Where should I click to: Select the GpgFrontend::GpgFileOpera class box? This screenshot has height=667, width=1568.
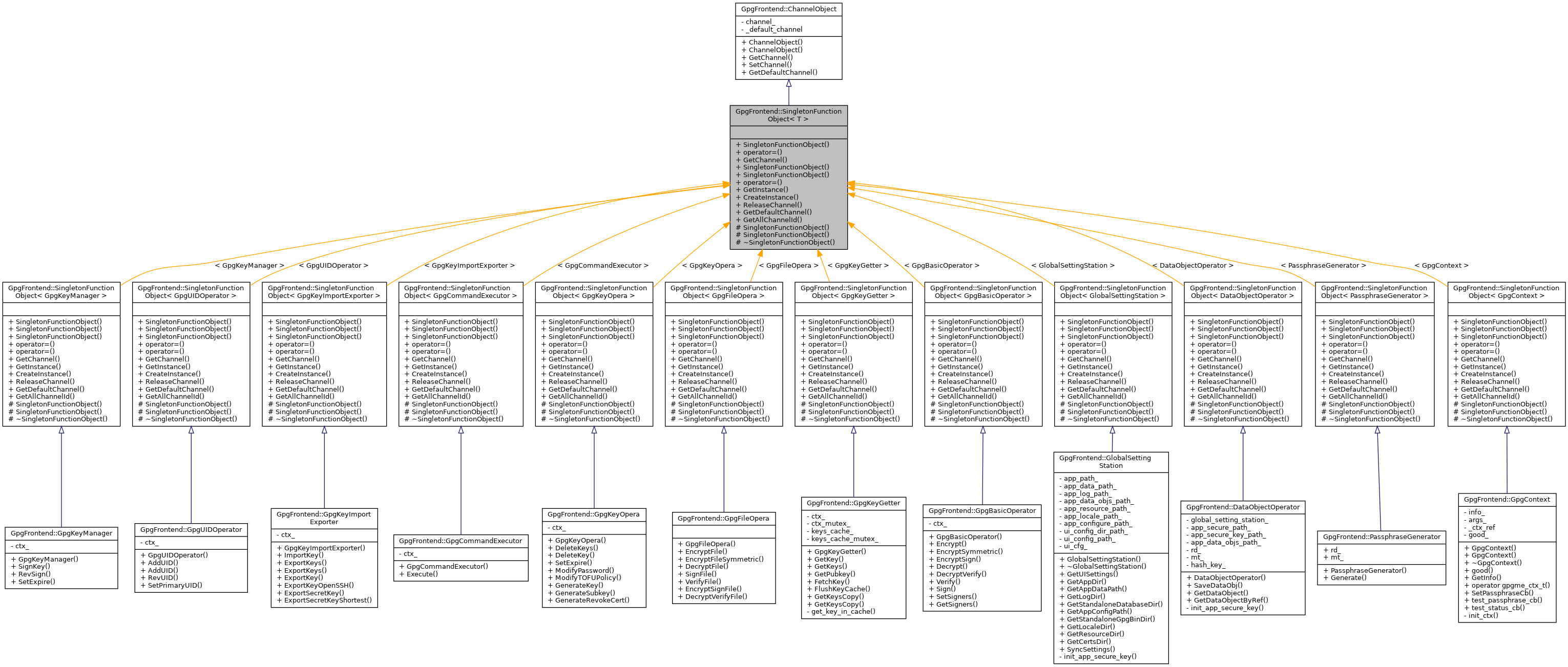[724, 557]
